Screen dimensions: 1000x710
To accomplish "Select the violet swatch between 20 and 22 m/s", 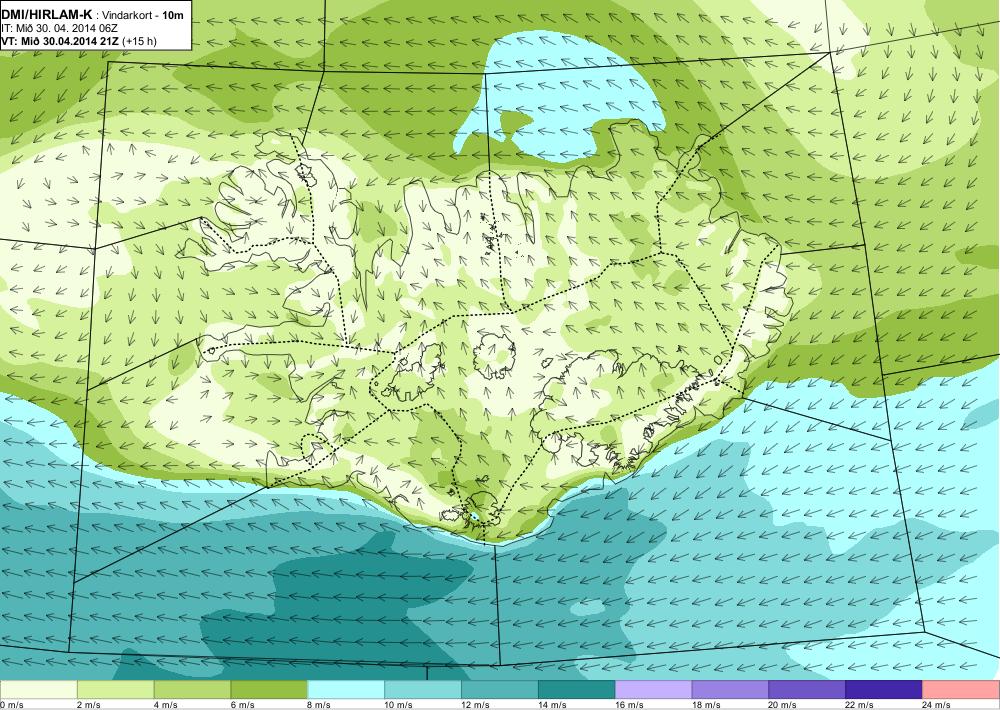I will 807,690.
